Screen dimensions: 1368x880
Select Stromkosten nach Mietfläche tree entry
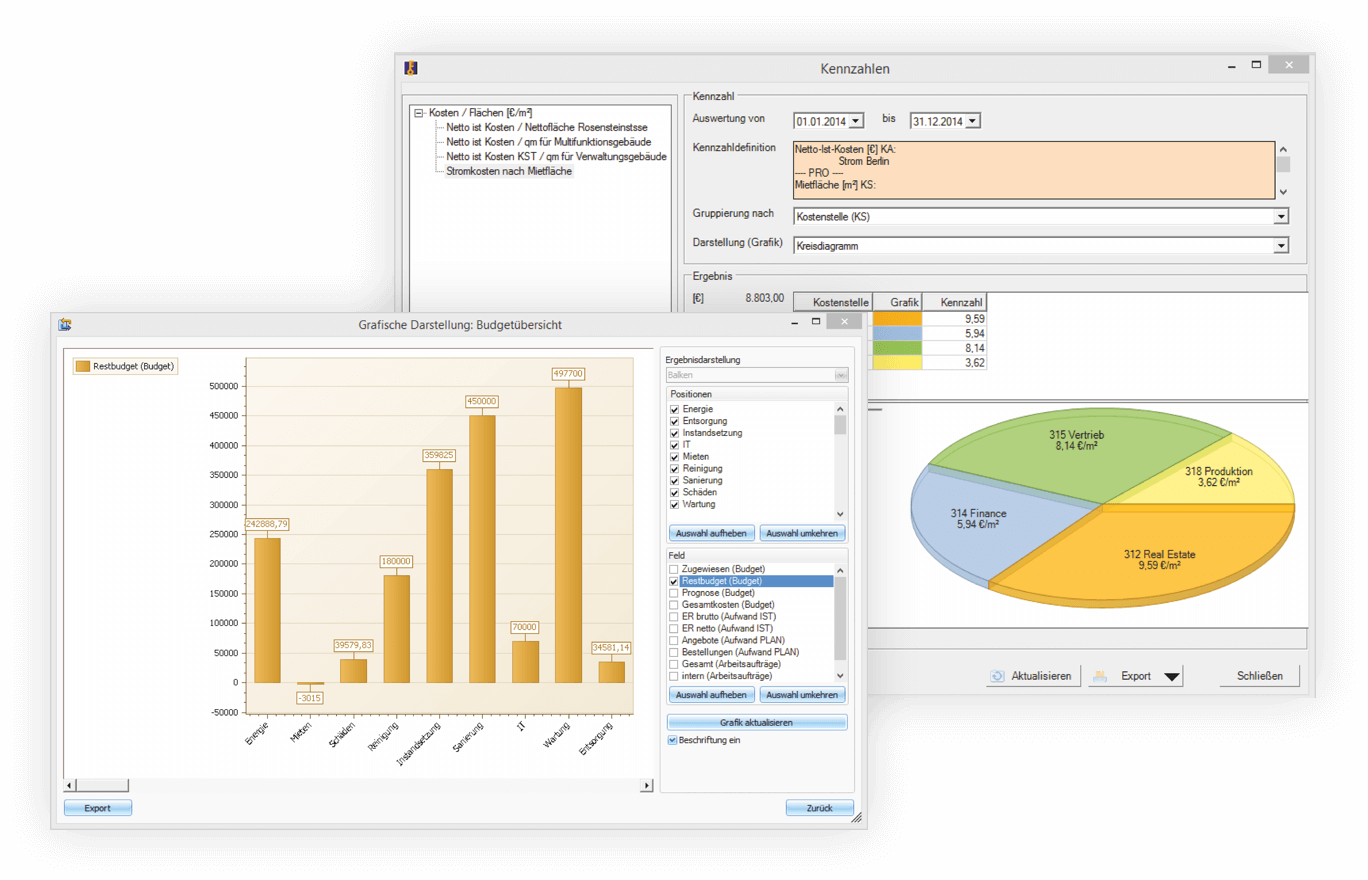click(x=509, y=171)
